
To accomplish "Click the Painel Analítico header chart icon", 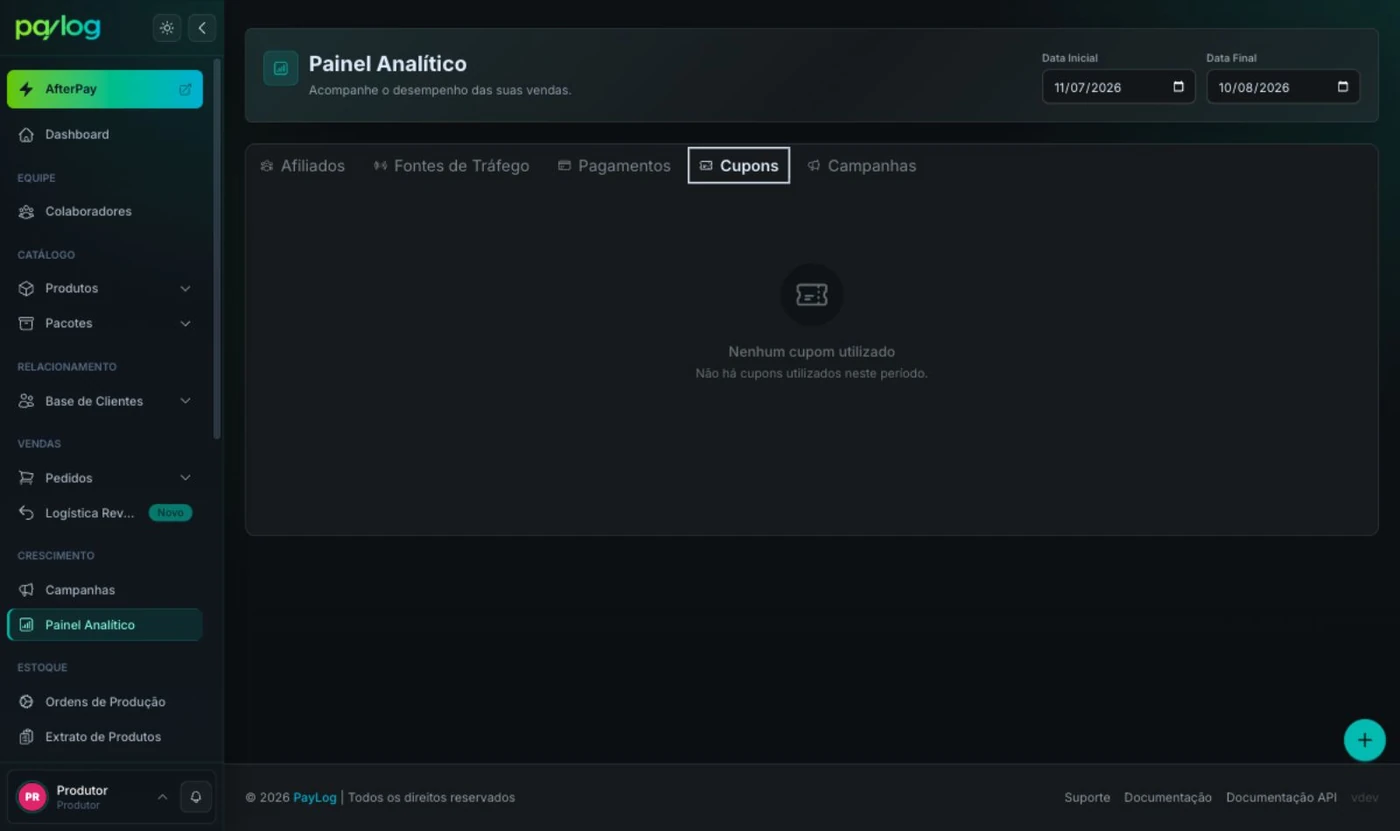I will 281,69.
